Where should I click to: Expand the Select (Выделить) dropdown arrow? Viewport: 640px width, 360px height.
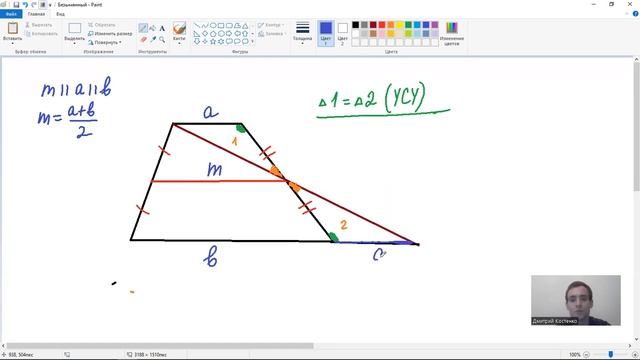pyautogui.click(x=75, y=43)
